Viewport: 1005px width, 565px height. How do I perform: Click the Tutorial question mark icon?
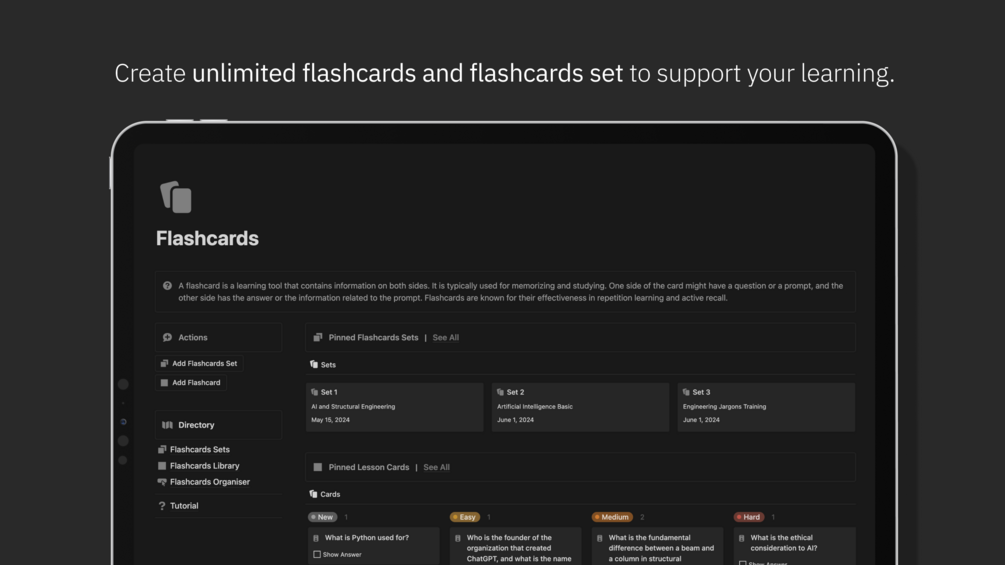[x=162, y=506]
